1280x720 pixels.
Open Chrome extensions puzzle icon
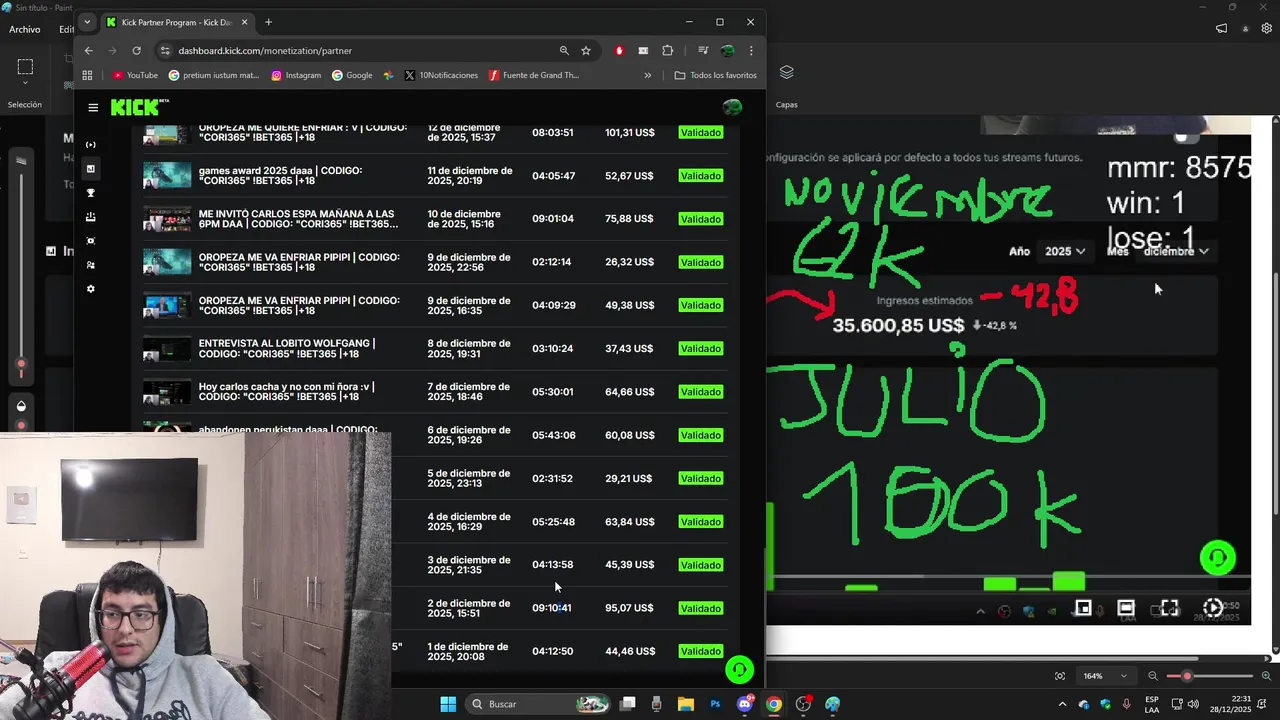[x=668, y=50]
